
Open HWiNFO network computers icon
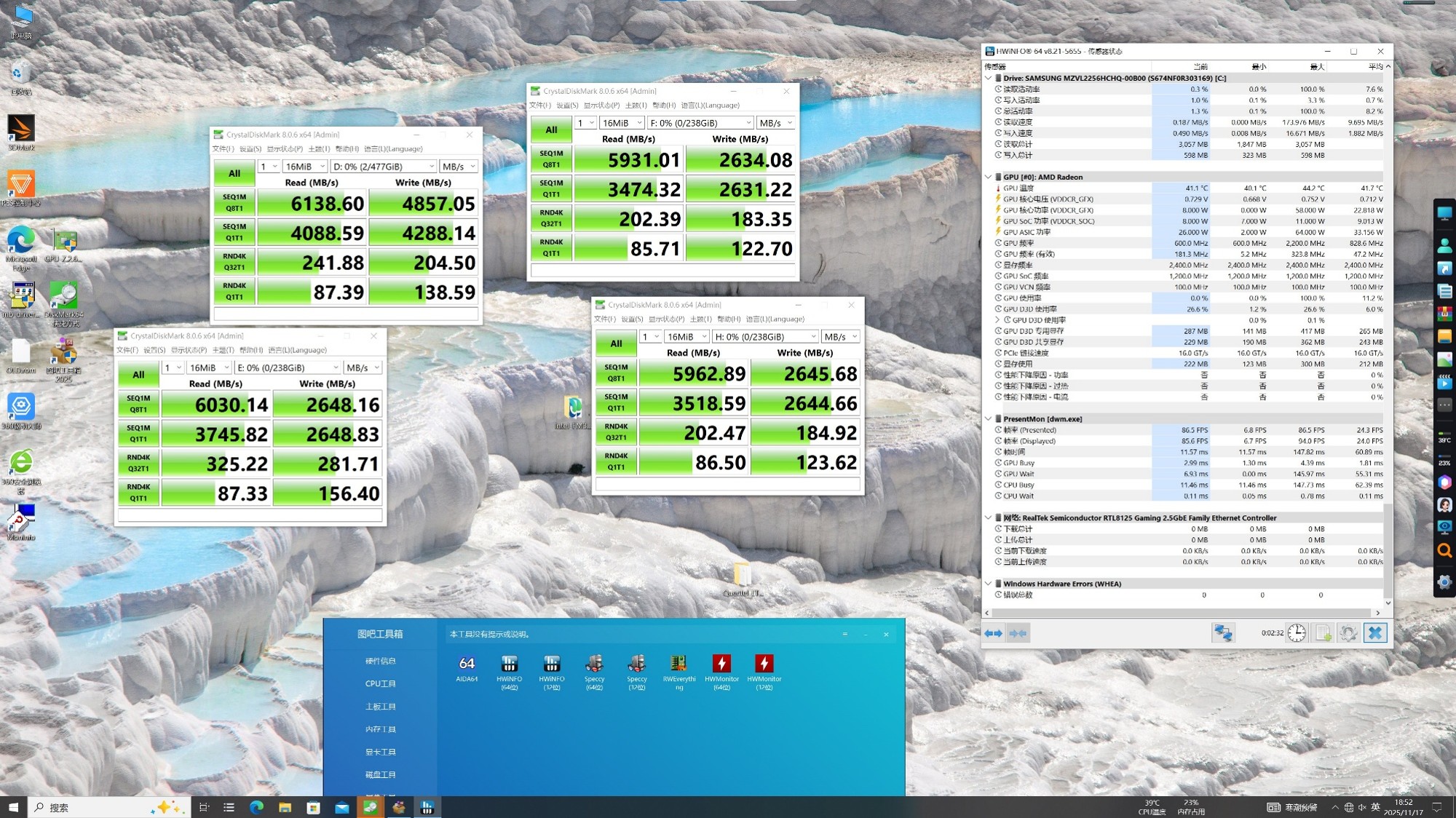pos(1222,633)
